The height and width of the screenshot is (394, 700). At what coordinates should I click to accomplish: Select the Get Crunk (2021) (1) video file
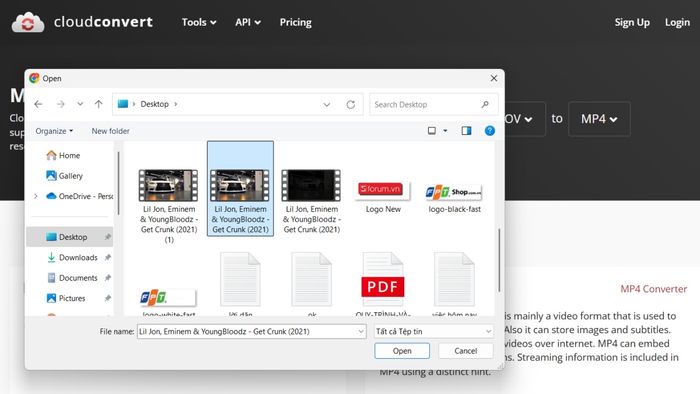coord(169,206)
